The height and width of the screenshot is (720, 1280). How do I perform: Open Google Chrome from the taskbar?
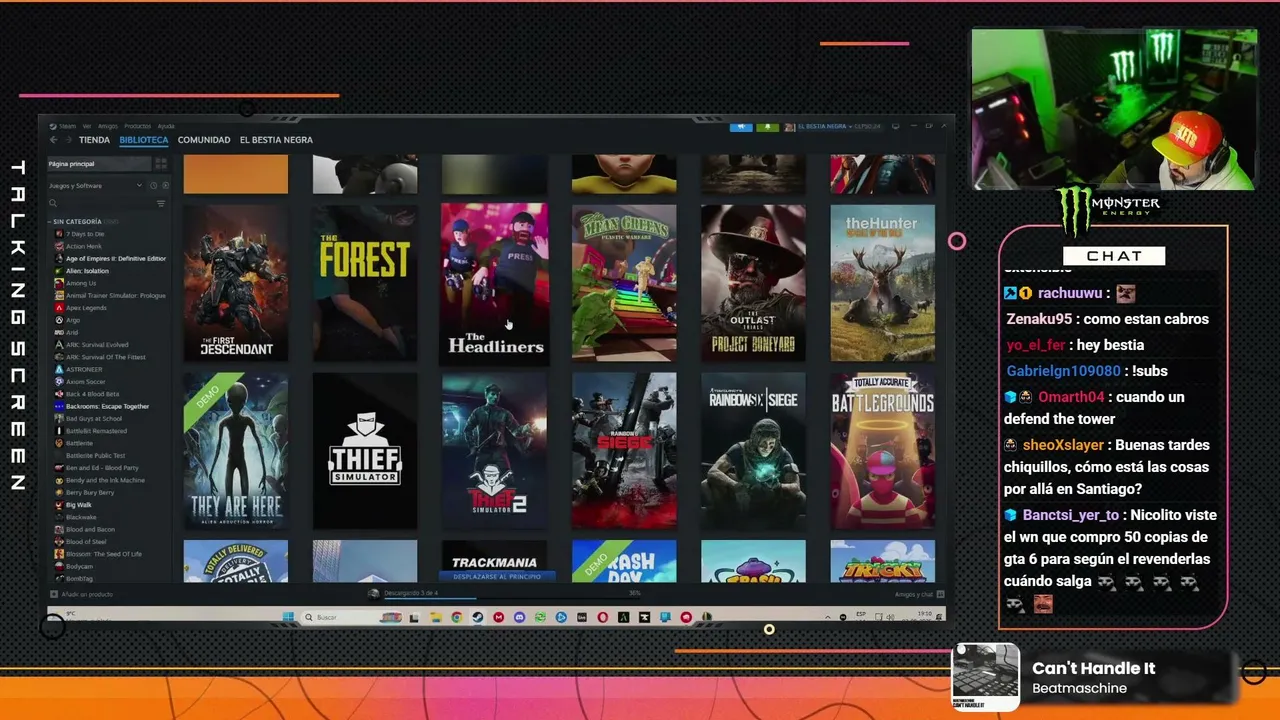pos(457,617)
